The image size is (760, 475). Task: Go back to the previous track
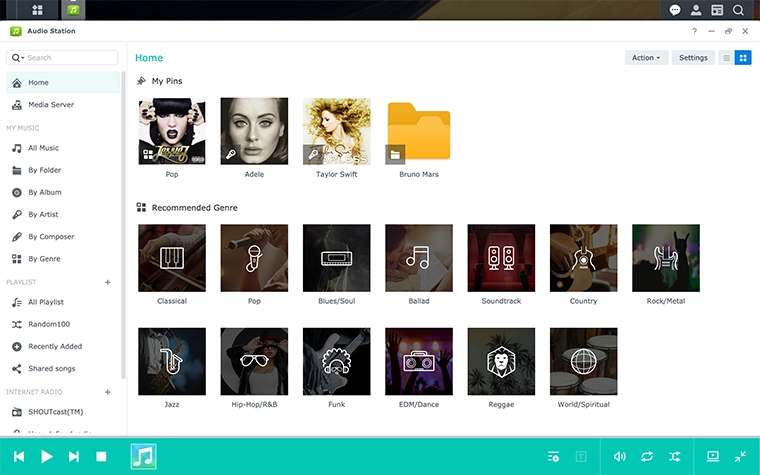click(19, 456)
